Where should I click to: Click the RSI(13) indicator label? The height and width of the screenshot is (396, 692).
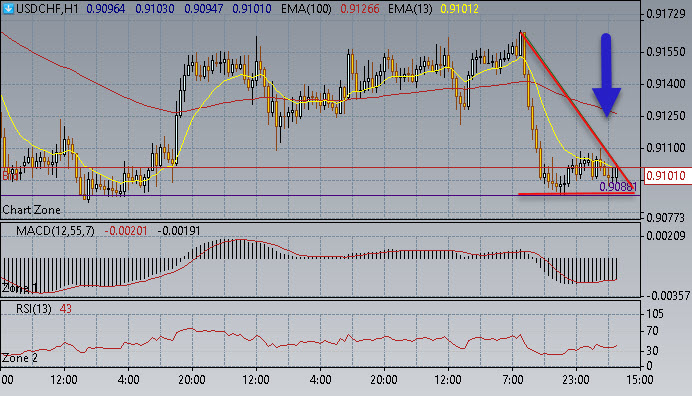click(34, 309)
